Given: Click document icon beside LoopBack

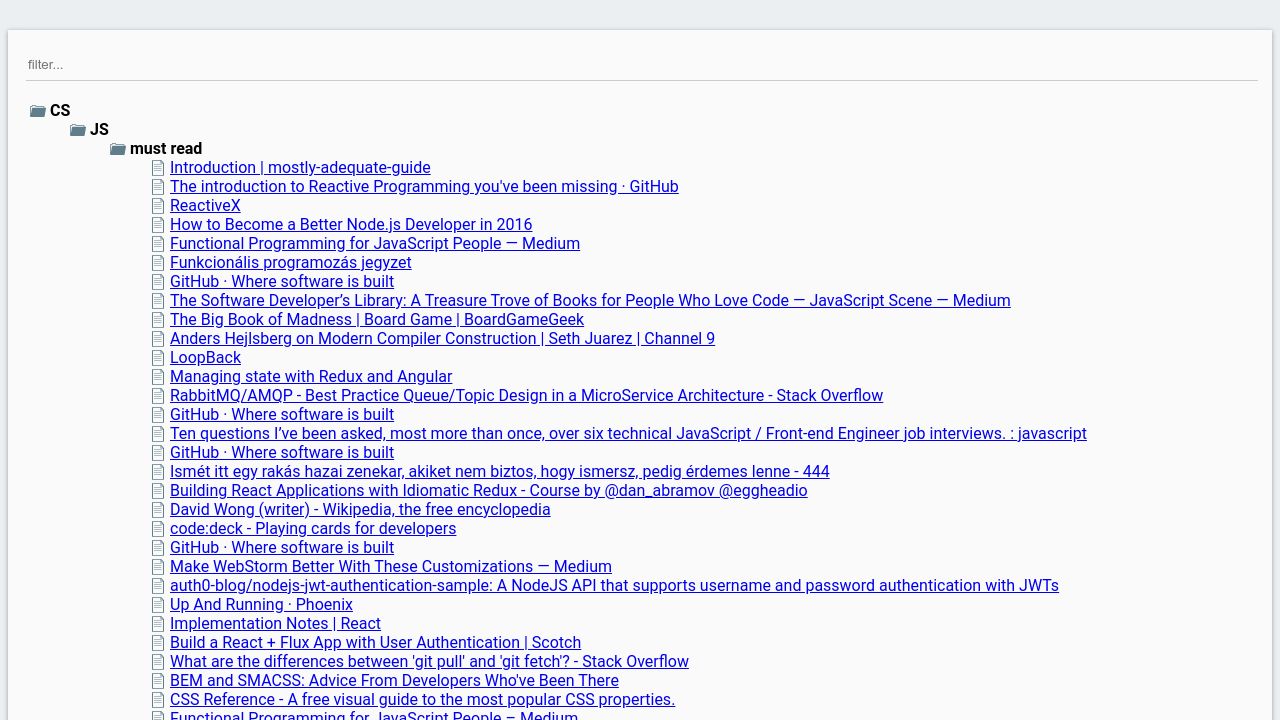Looking at the screenshot, I should pos(158,358).
